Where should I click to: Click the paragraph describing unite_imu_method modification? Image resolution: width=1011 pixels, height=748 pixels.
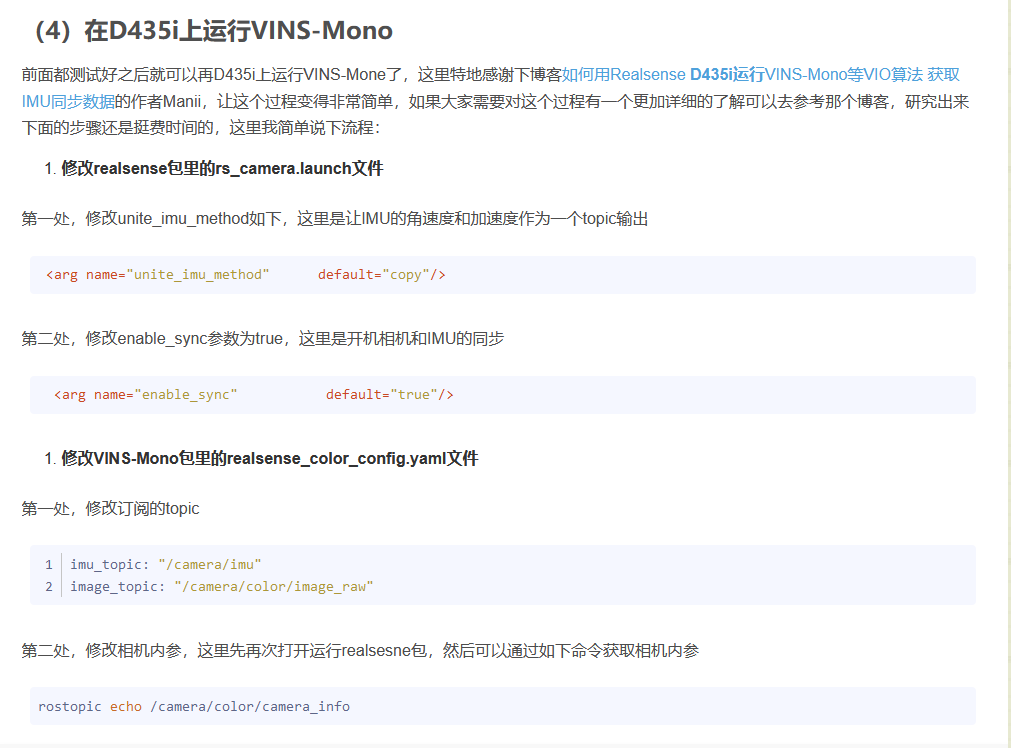(335, 218)
